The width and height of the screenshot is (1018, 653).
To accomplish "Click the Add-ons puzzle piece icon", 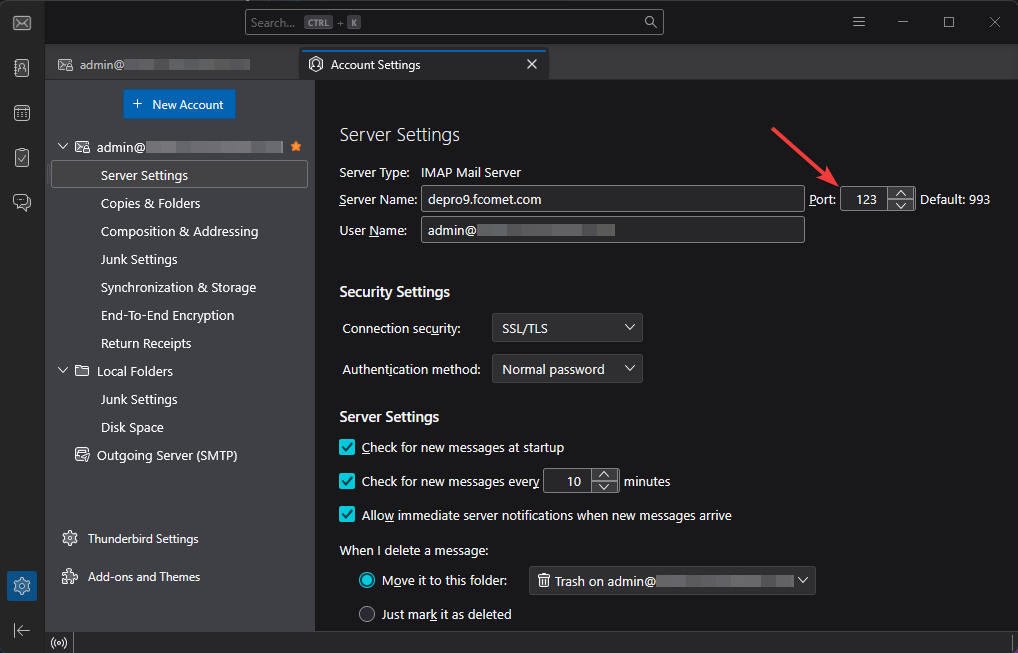I will click(69, 576).
